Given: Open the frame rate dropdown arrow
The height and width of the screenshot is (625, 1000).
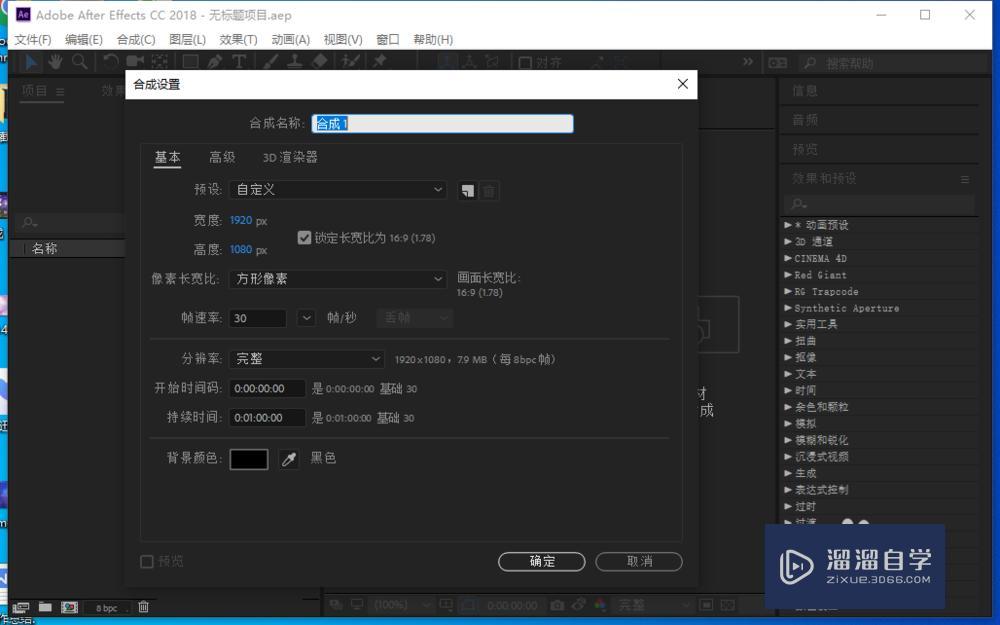Looking at the screenshot, I should tap(306, 318).
